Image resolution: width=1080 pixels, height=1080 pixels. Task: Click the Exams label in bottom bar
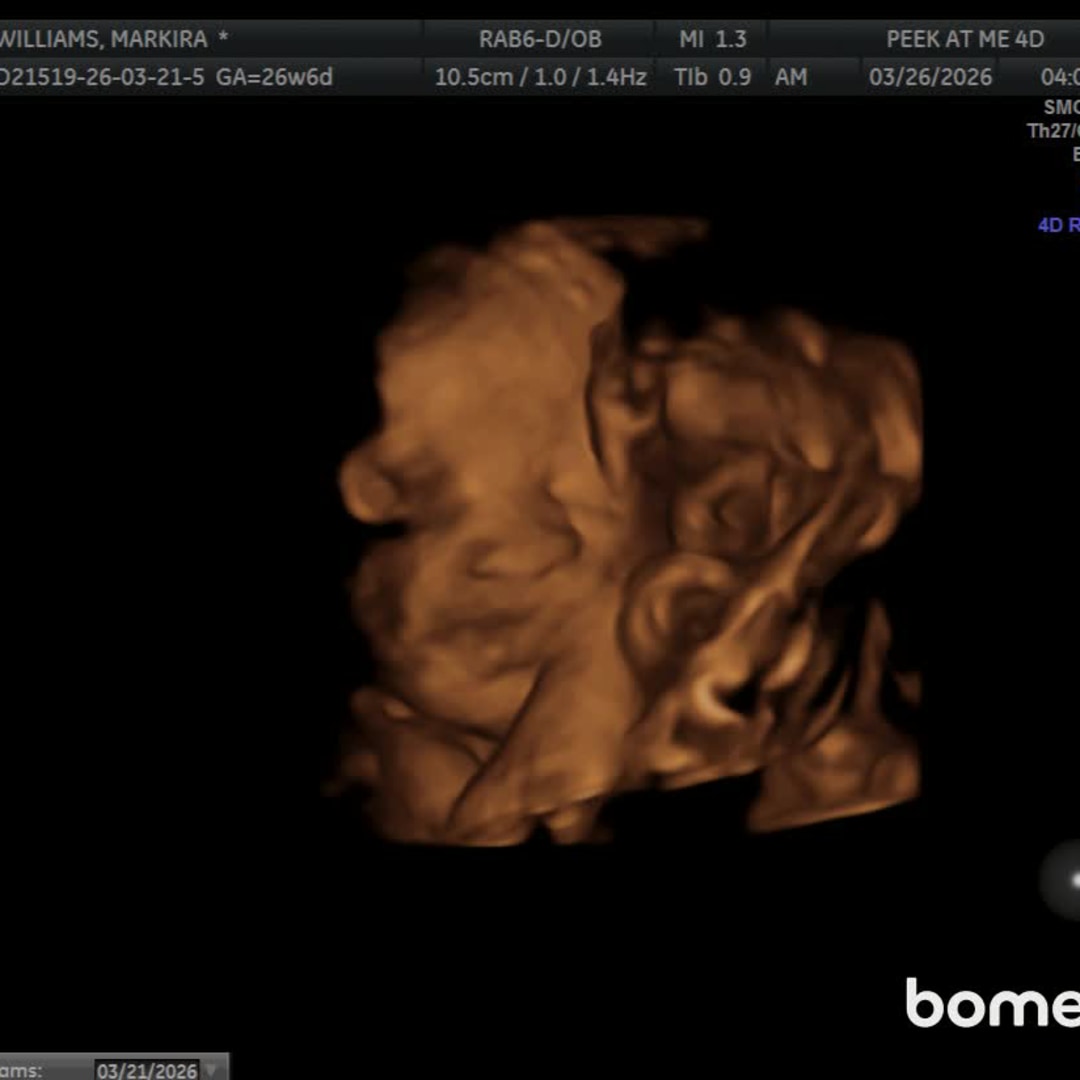[x=20, y=1070]
